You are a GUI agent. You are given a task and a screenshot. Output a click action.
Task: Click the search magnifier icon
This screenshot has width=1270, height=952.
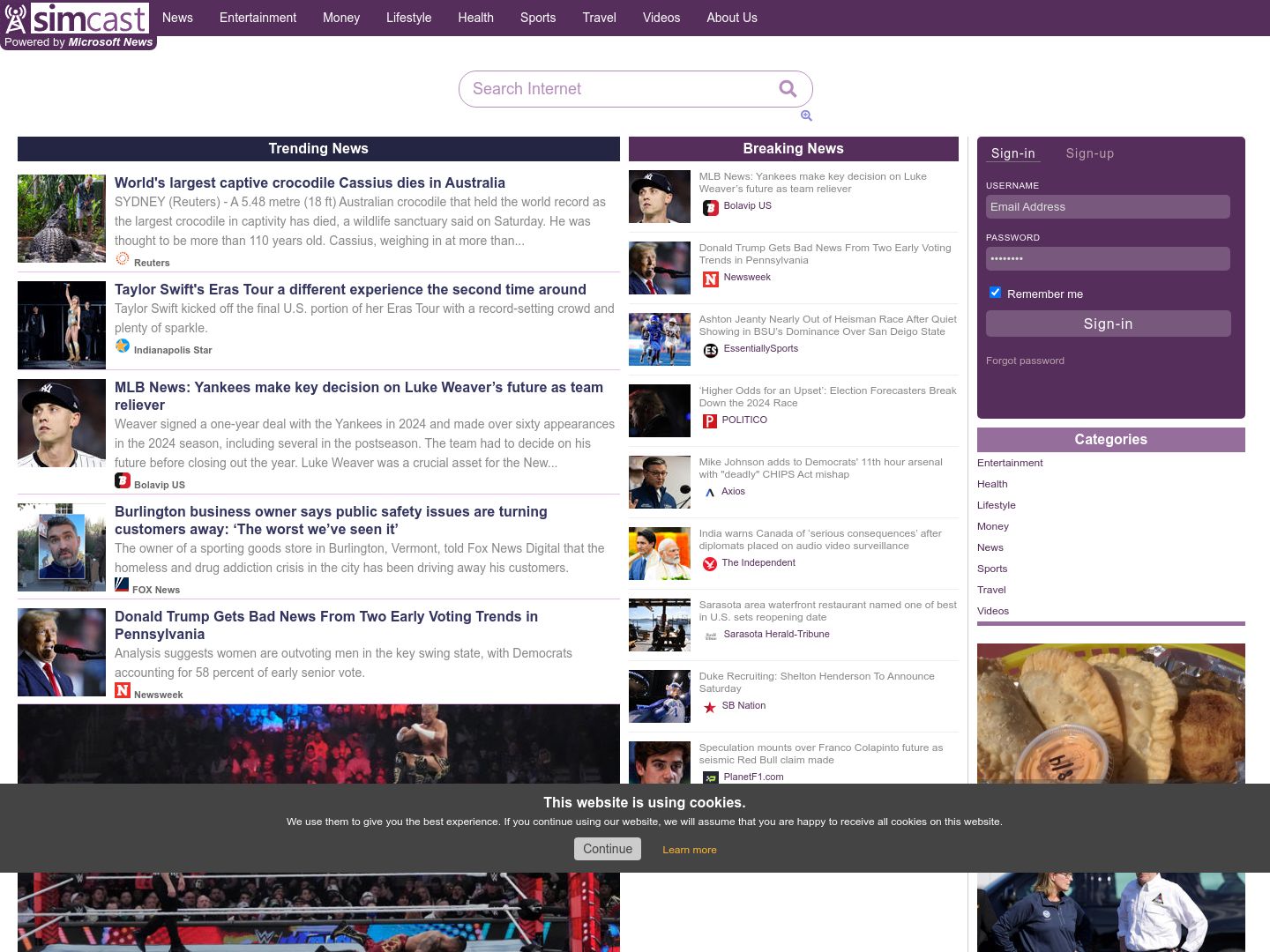pos(788,89)
